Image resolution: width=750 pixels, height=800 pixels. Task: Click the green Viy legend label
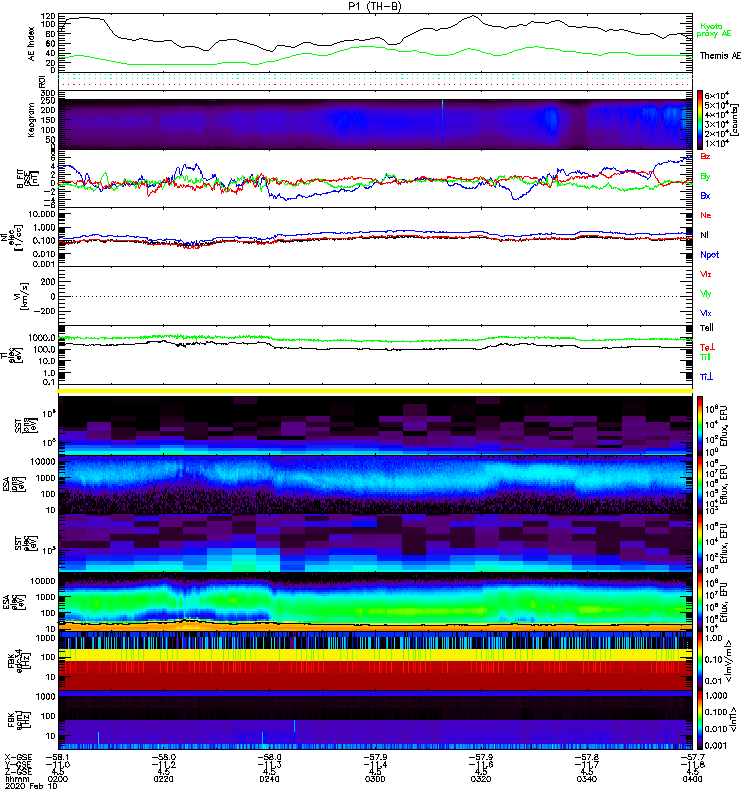(x=705, y=294)
